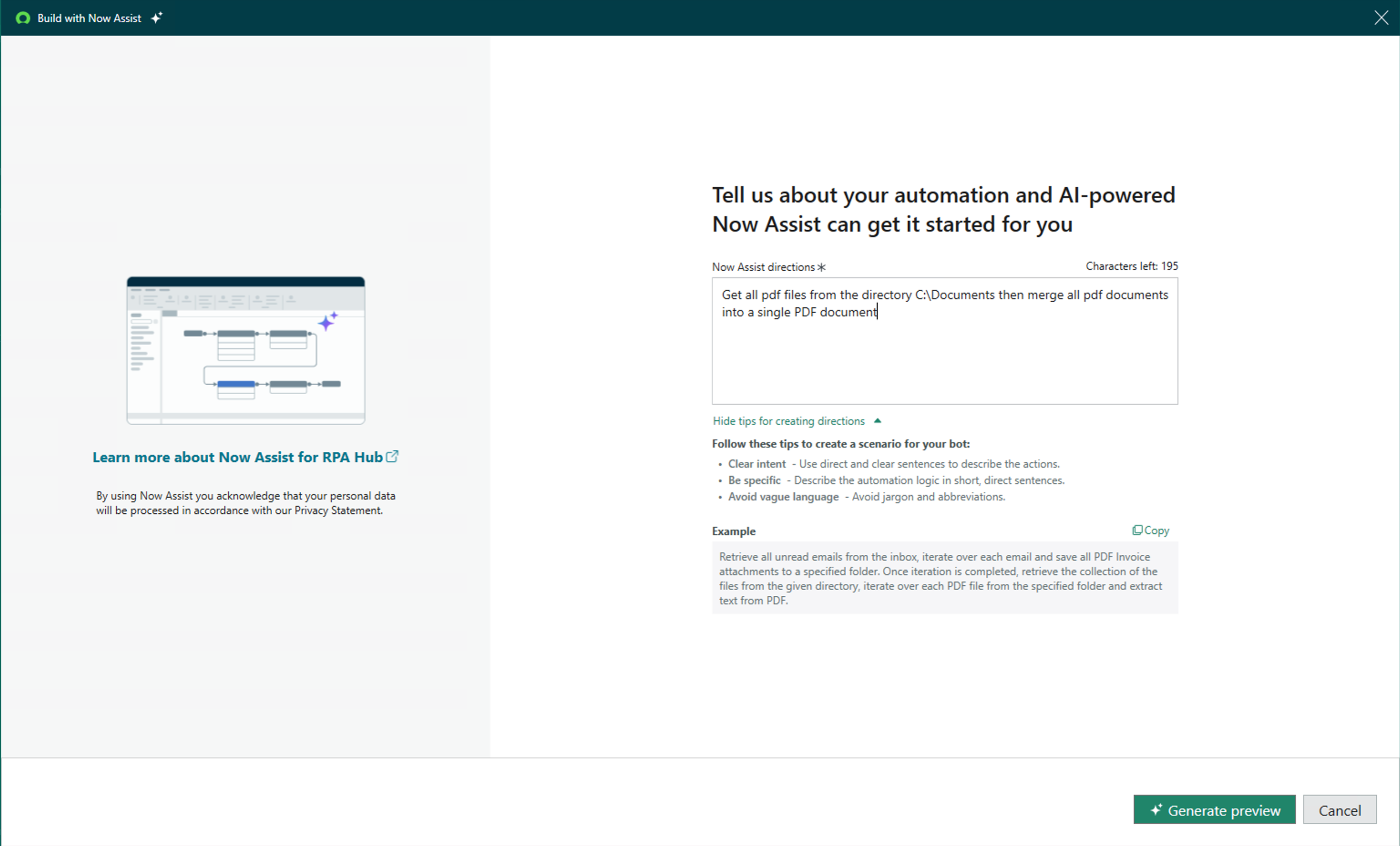The width and height of the screenshot is (1400, 846).
Task: Click the collapse arrow next to Hide tips
Action: pyautogui.click(x=877, y=421)
